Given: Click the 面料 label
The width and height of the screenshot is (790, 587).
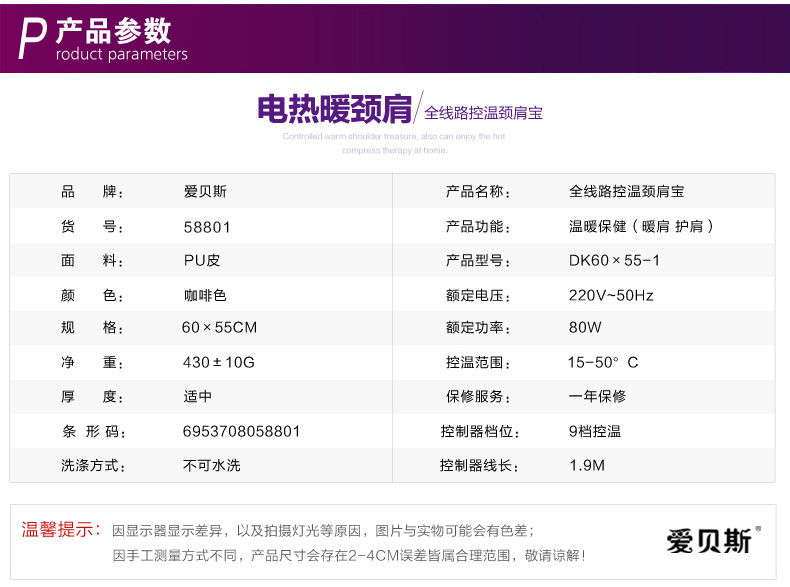Looking at the screenshot, I should 92,260.
